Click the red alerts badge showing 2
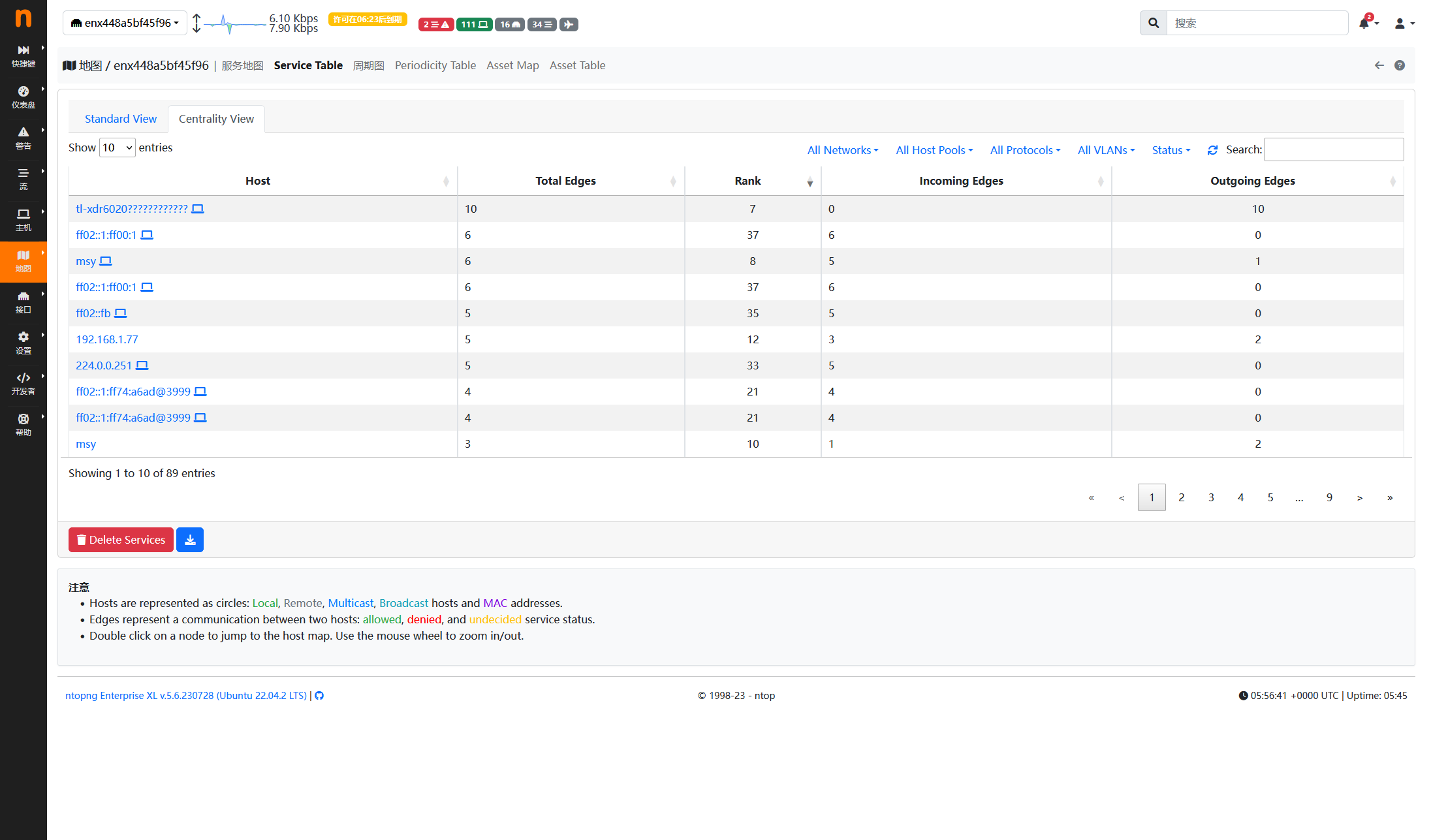This screenshot has width=1431, height=840. (x=436, y=24)
